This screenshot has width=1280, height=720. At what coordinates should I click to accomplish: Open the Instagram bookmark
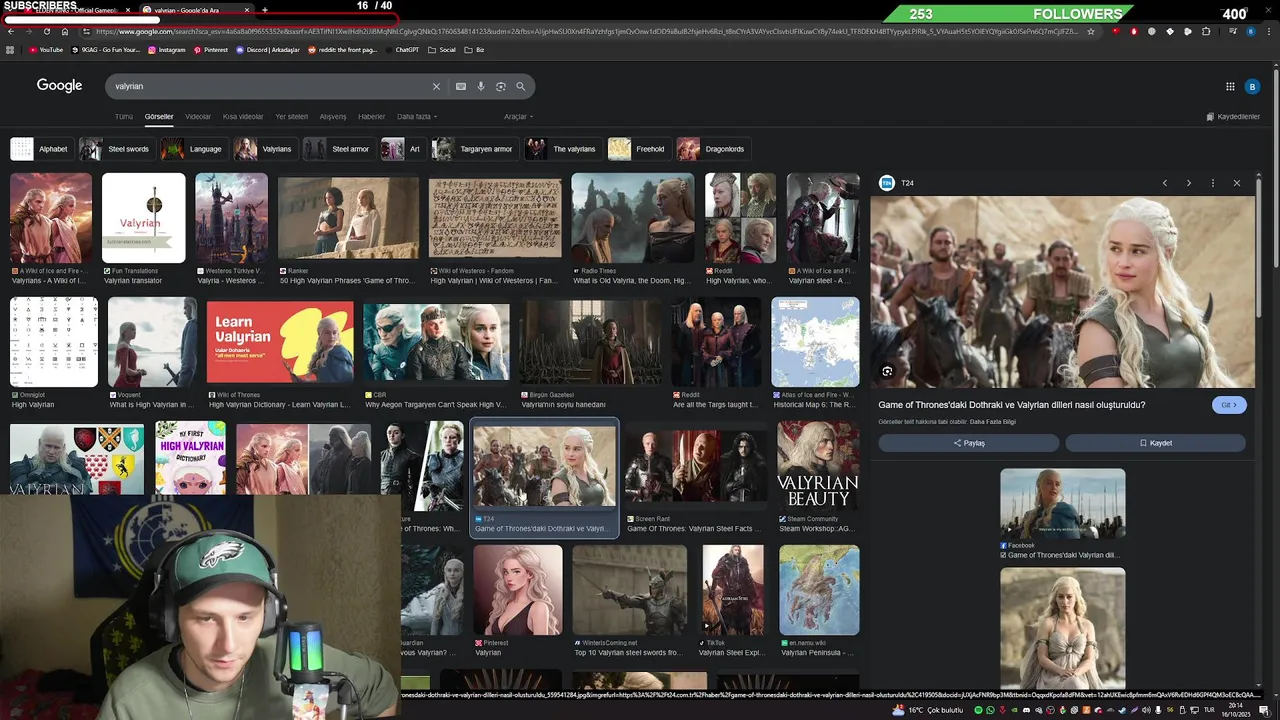tap(167, 49)
